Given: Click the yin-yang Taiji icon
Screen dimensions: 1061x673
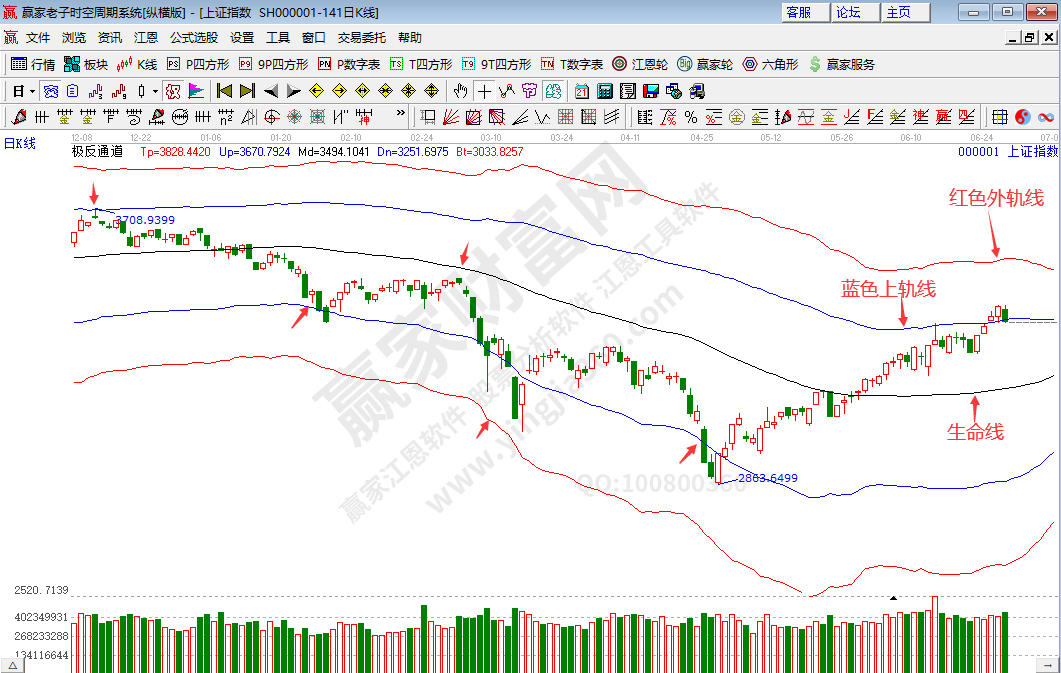Looking at the screenshot, I should (x=1022, y=117).
